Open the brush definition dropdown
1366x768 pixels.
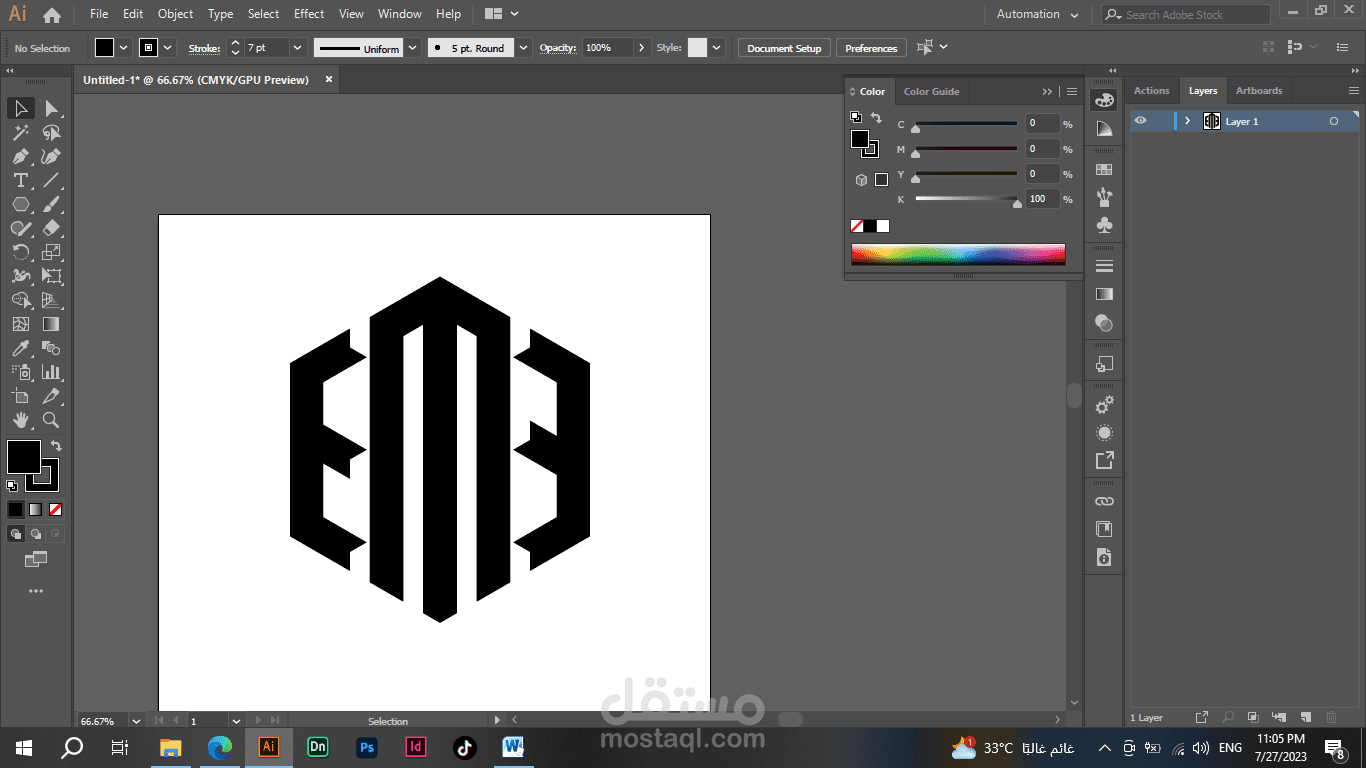(524, 48)
